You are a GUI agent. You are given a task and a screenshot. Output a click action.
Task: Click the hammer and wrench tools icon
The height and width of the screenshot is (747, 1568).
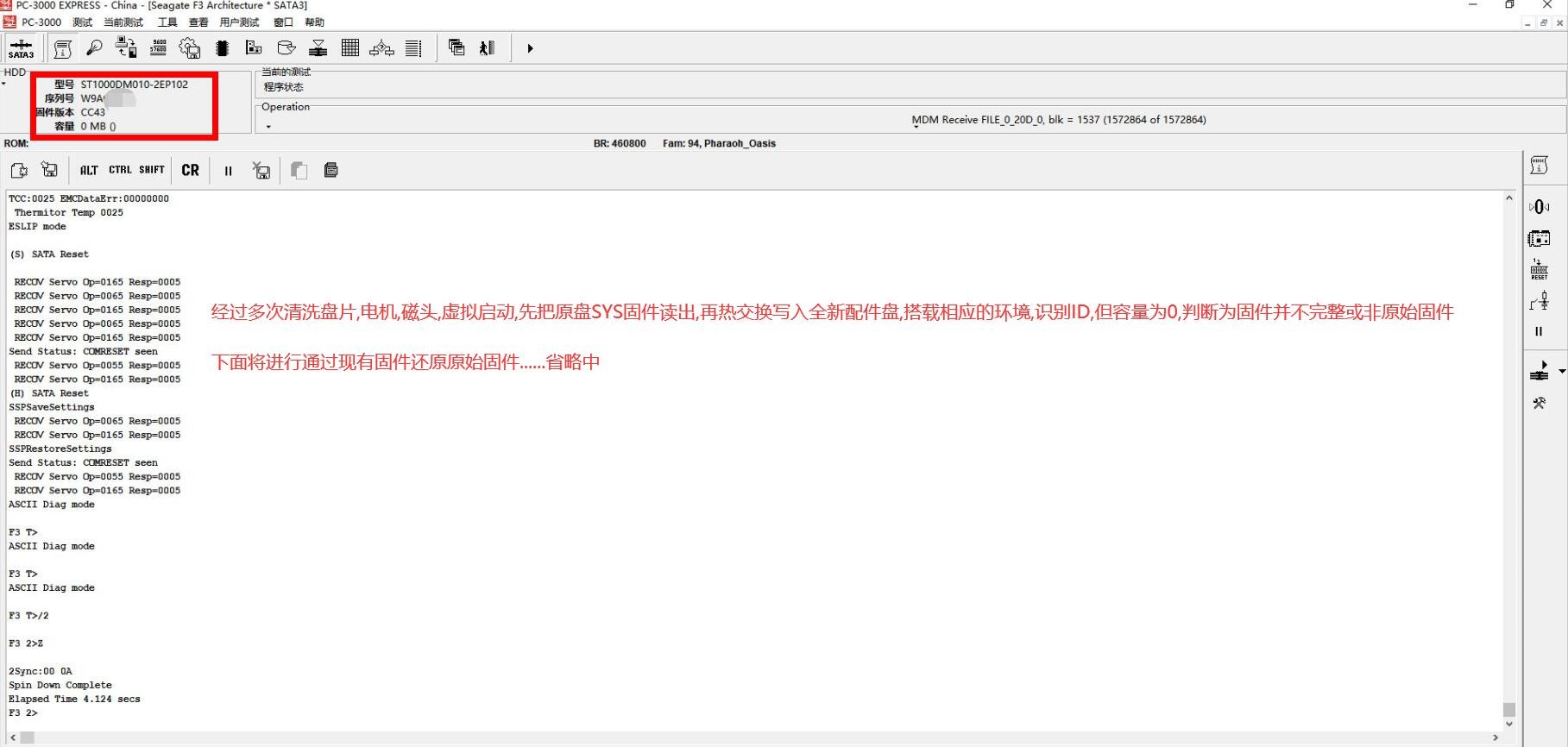coord(1539,403)
